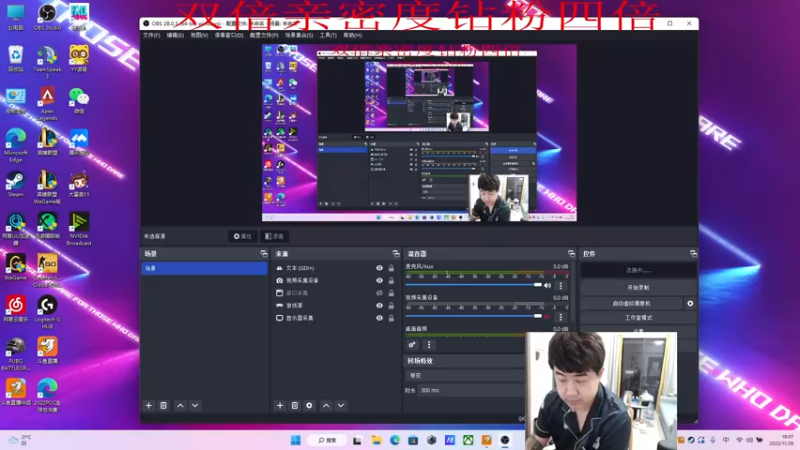Open NVIDIA Broadcast desktop shortcut
The height and width of the screenshot is (450, 800).
79,229
